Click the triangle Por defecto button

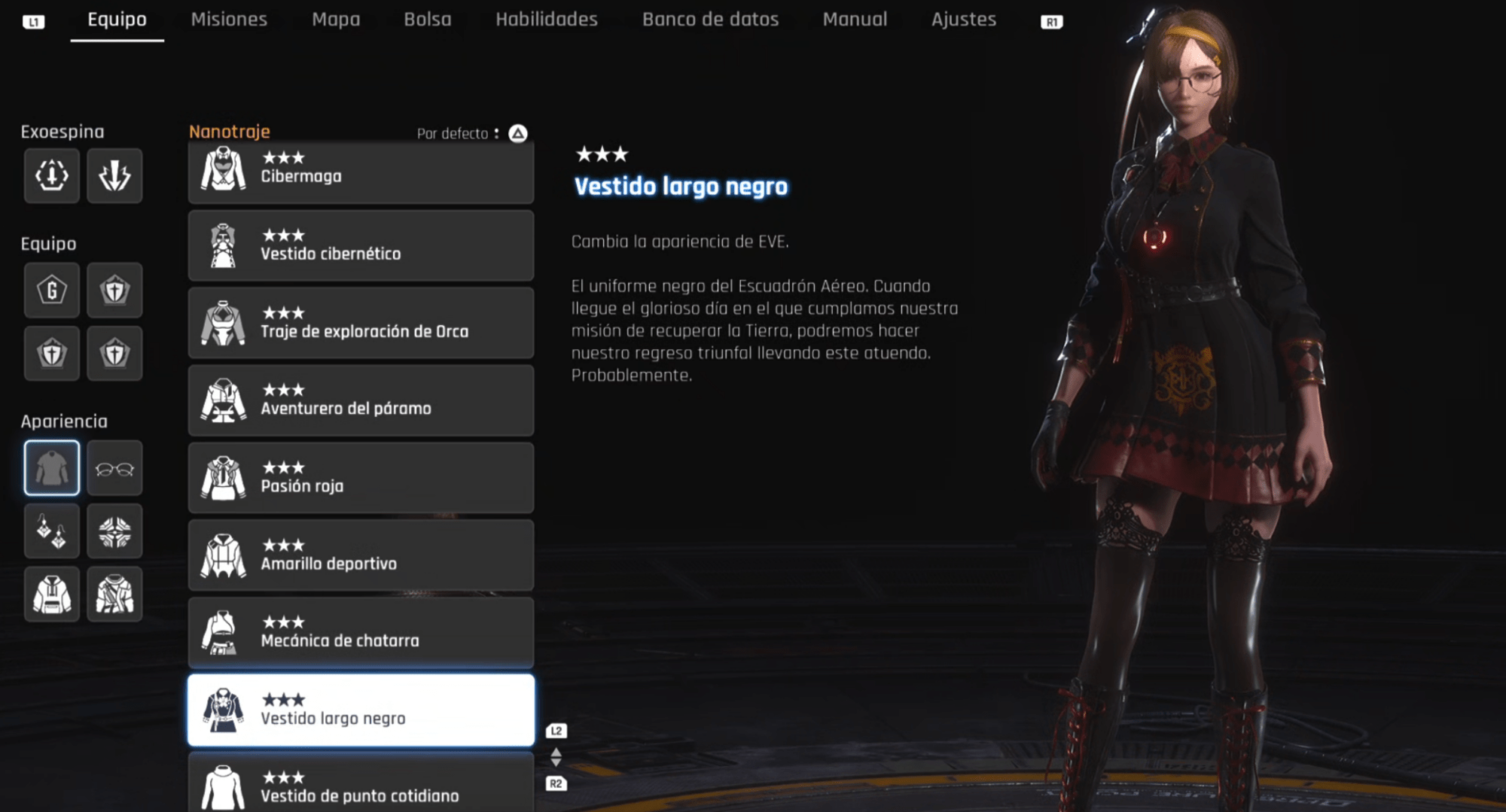coord(518,133)
